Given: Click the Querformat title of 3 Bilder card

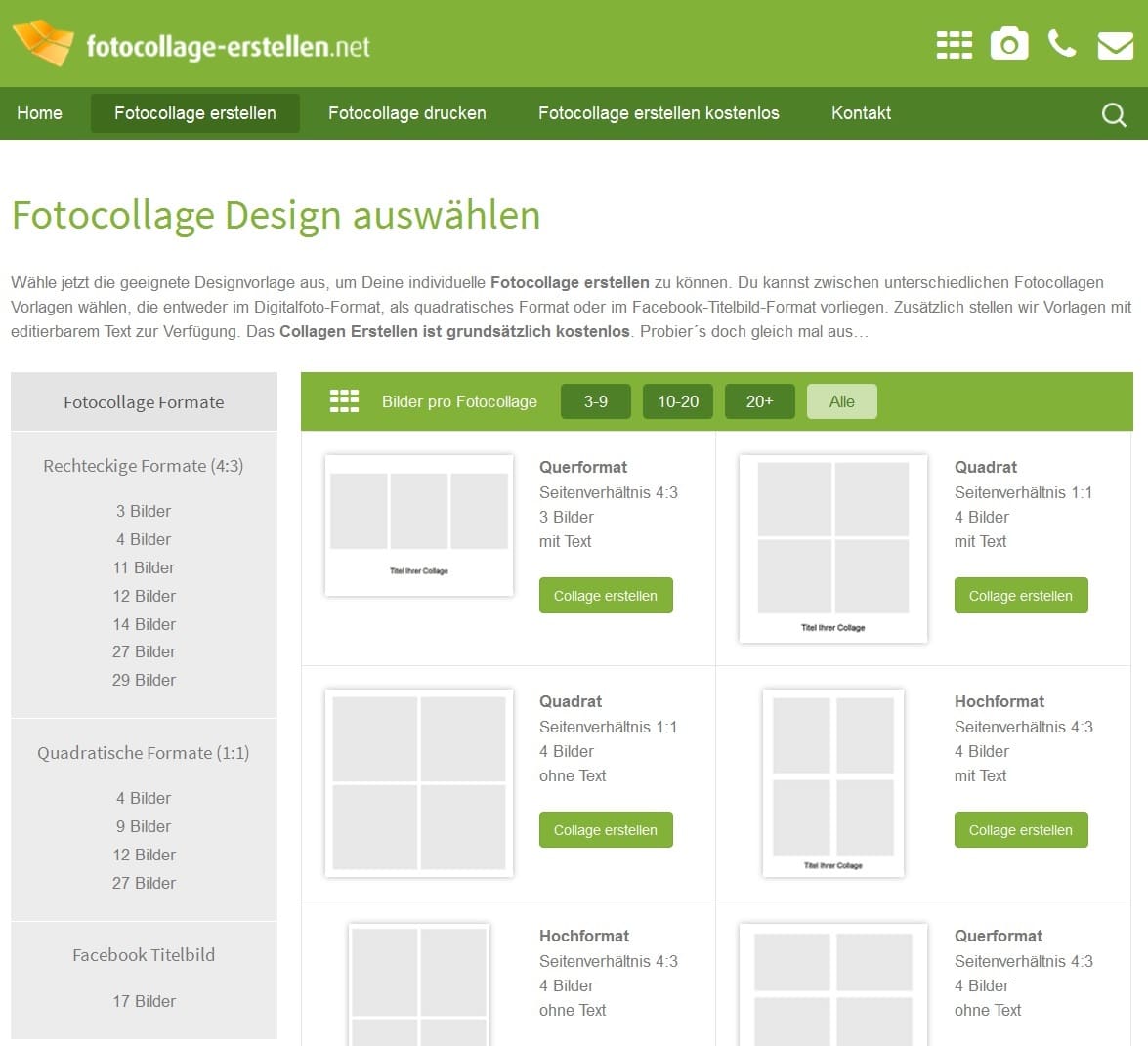Looking at the screenshot, I should [x=583, y=467].
